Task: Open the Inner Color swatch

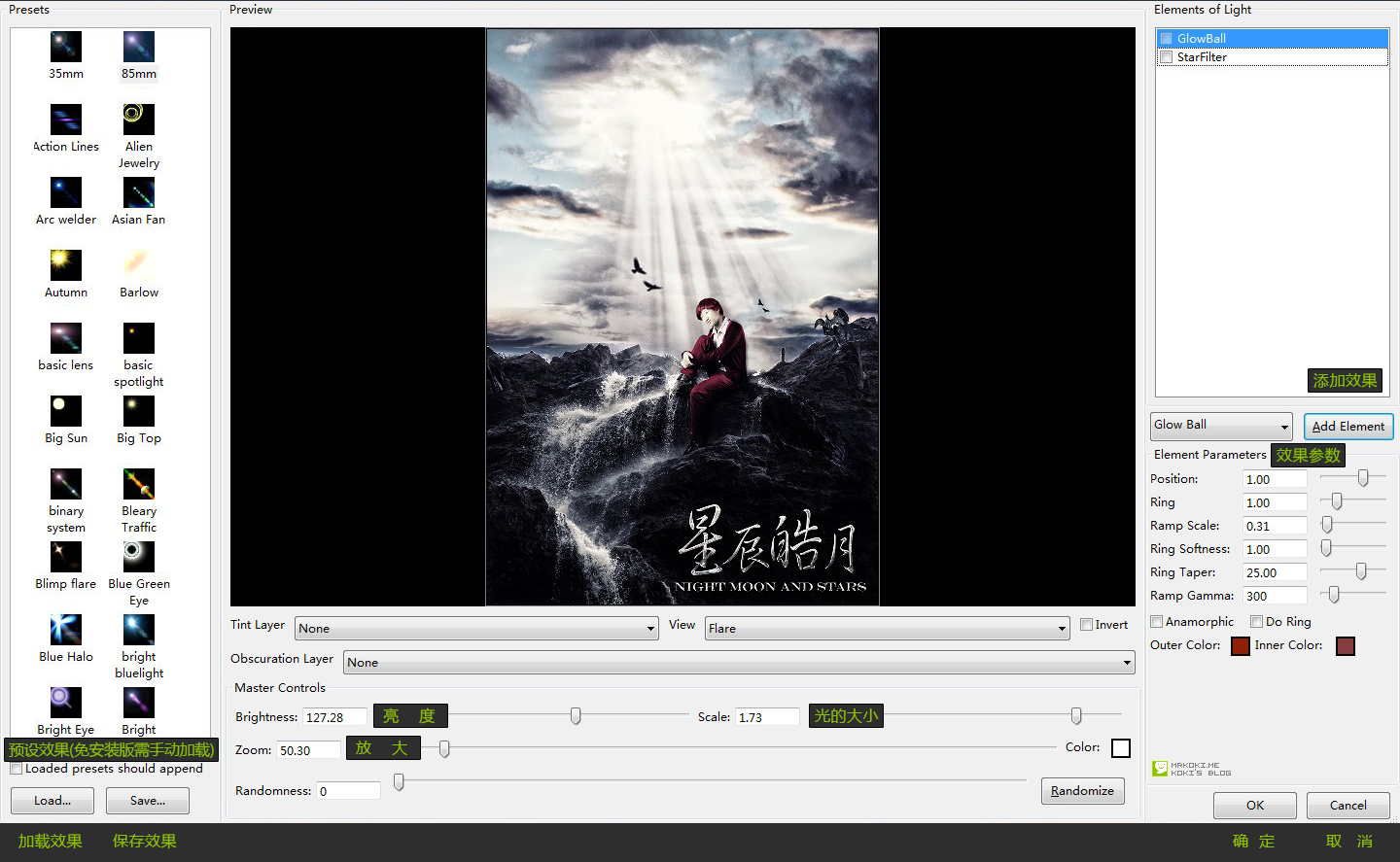Action: (x=1346, y=646)
